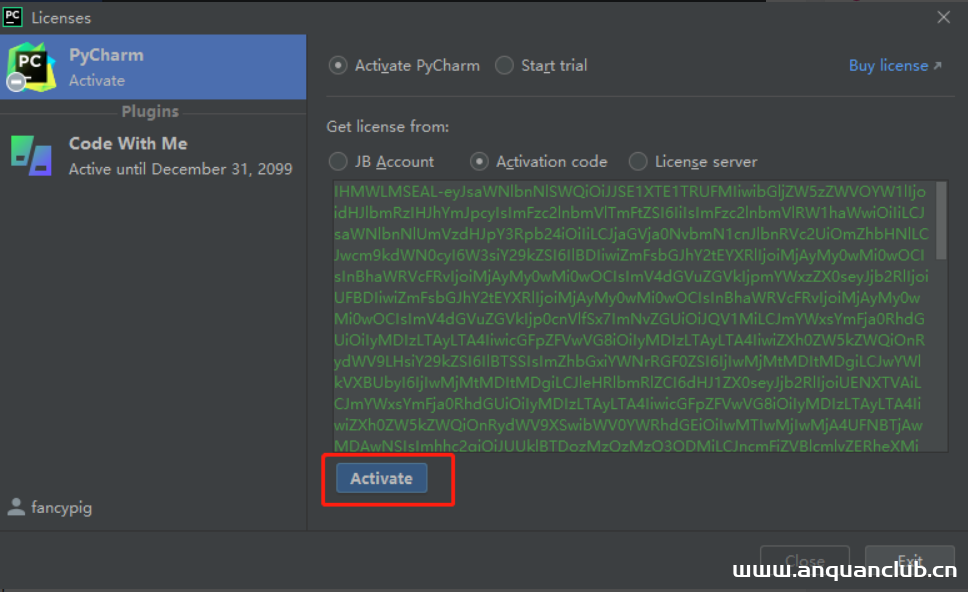Choose JB Account as license source
968x592 pixels.
click(338, 161)
